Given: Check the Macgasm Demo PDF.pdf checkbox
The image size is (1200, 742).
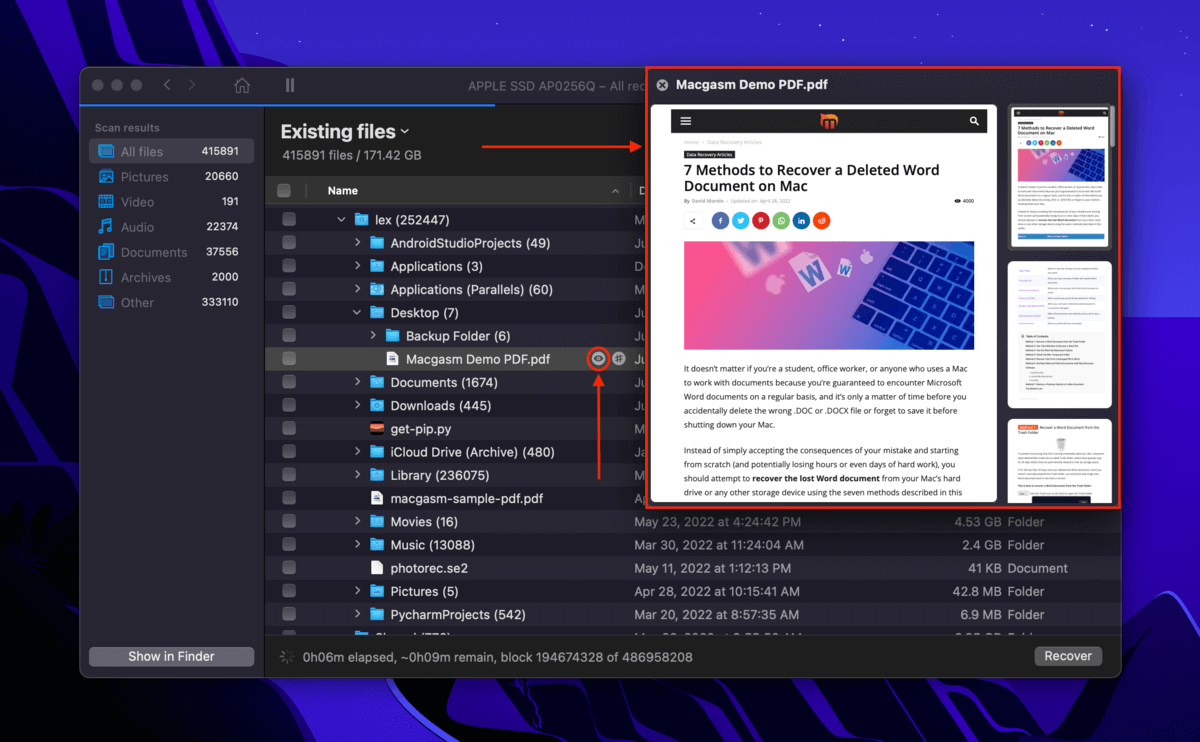Looking at the screenshot, I should pyautogui.click(x=289, y=359).
